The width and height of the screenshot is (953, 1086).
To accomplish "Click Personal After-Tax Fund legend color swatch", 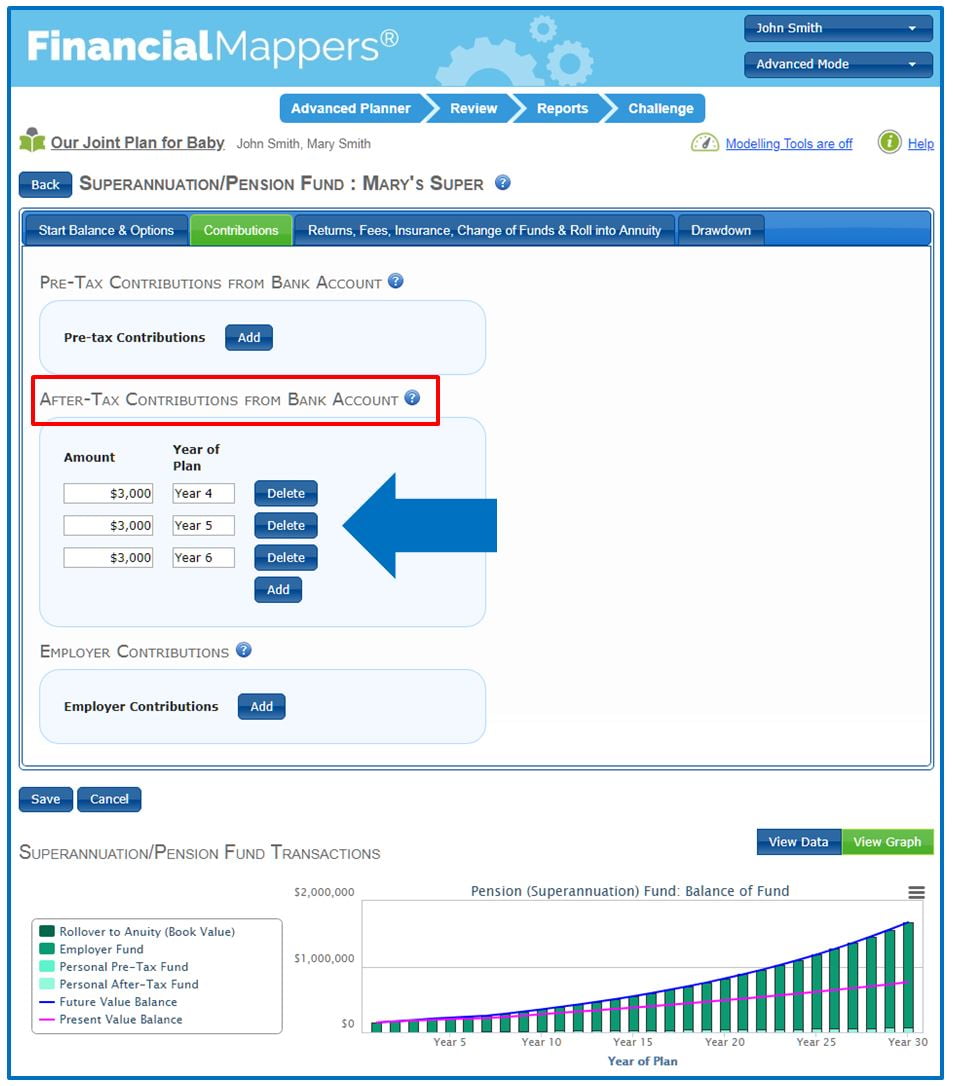I will click(47, 984).
